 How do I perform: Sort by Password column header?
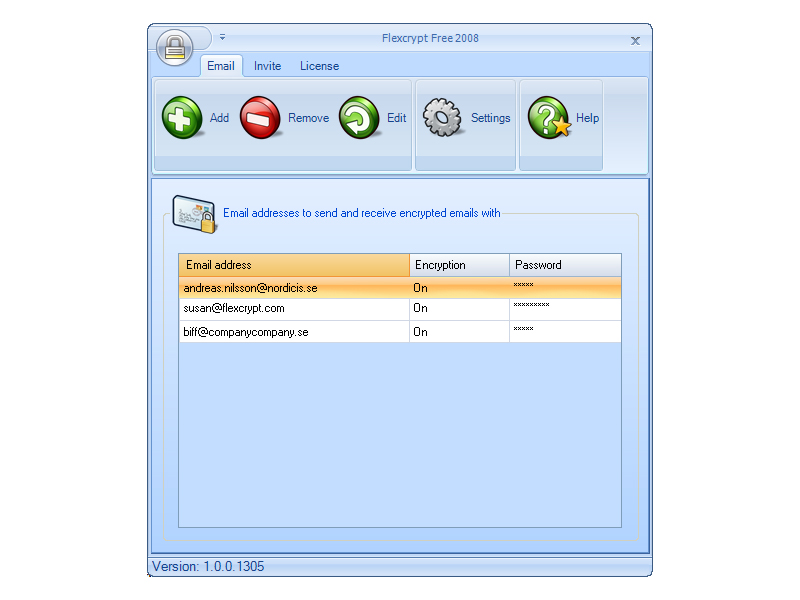point(565,265)
